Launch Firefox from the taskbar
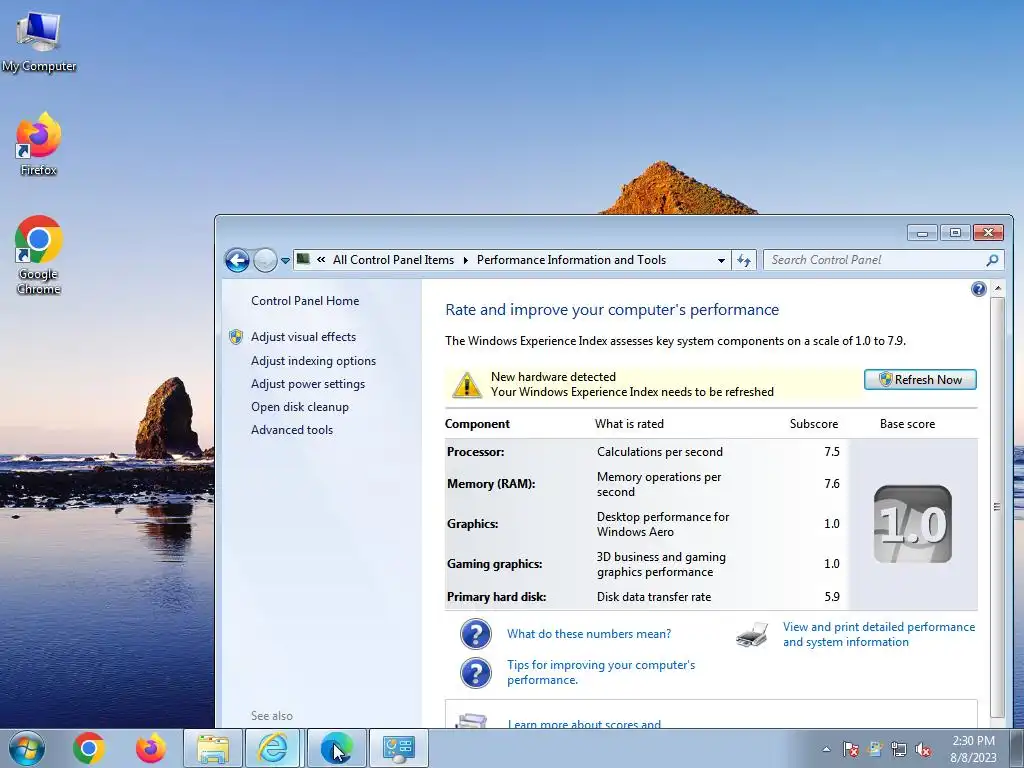Viewport: 1024px width, 768px height. point(150,748)
